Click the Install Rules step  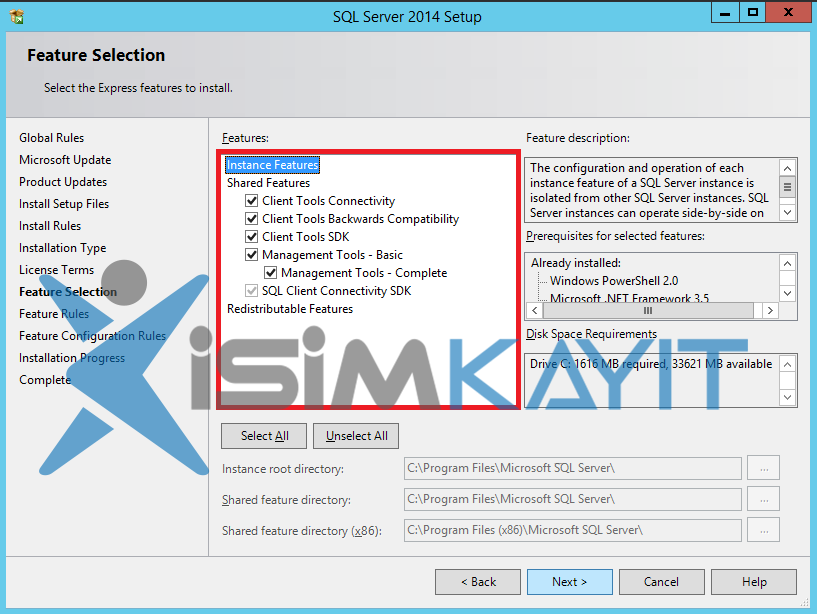50,226
